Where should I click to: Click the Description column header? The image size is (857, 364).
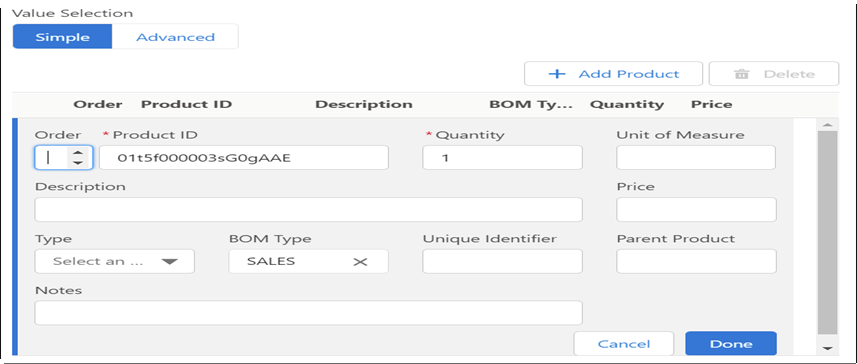(x=364, y=104)
